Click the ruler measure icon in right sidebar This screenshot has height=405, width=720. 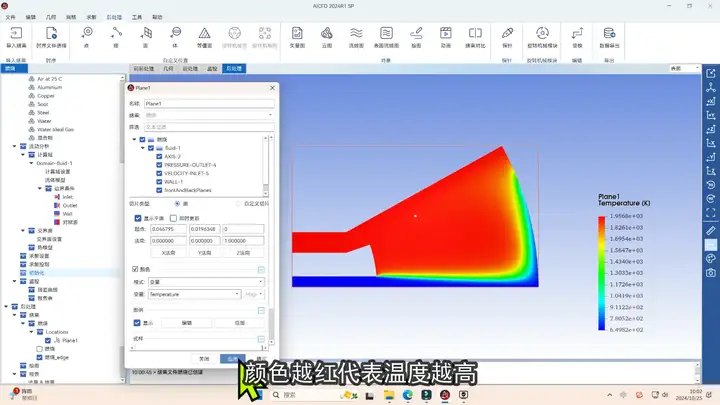pyautogui.click(x=710, y=231)
